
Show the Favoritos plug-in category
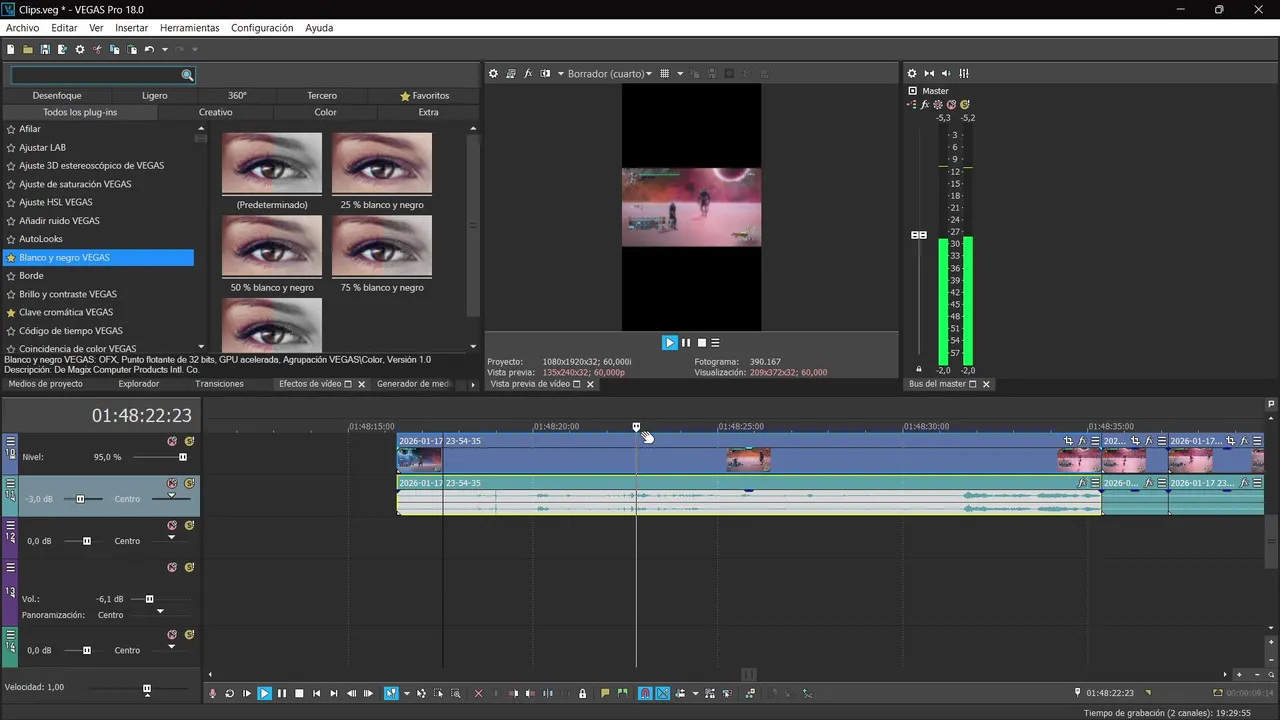coord(425,95)
